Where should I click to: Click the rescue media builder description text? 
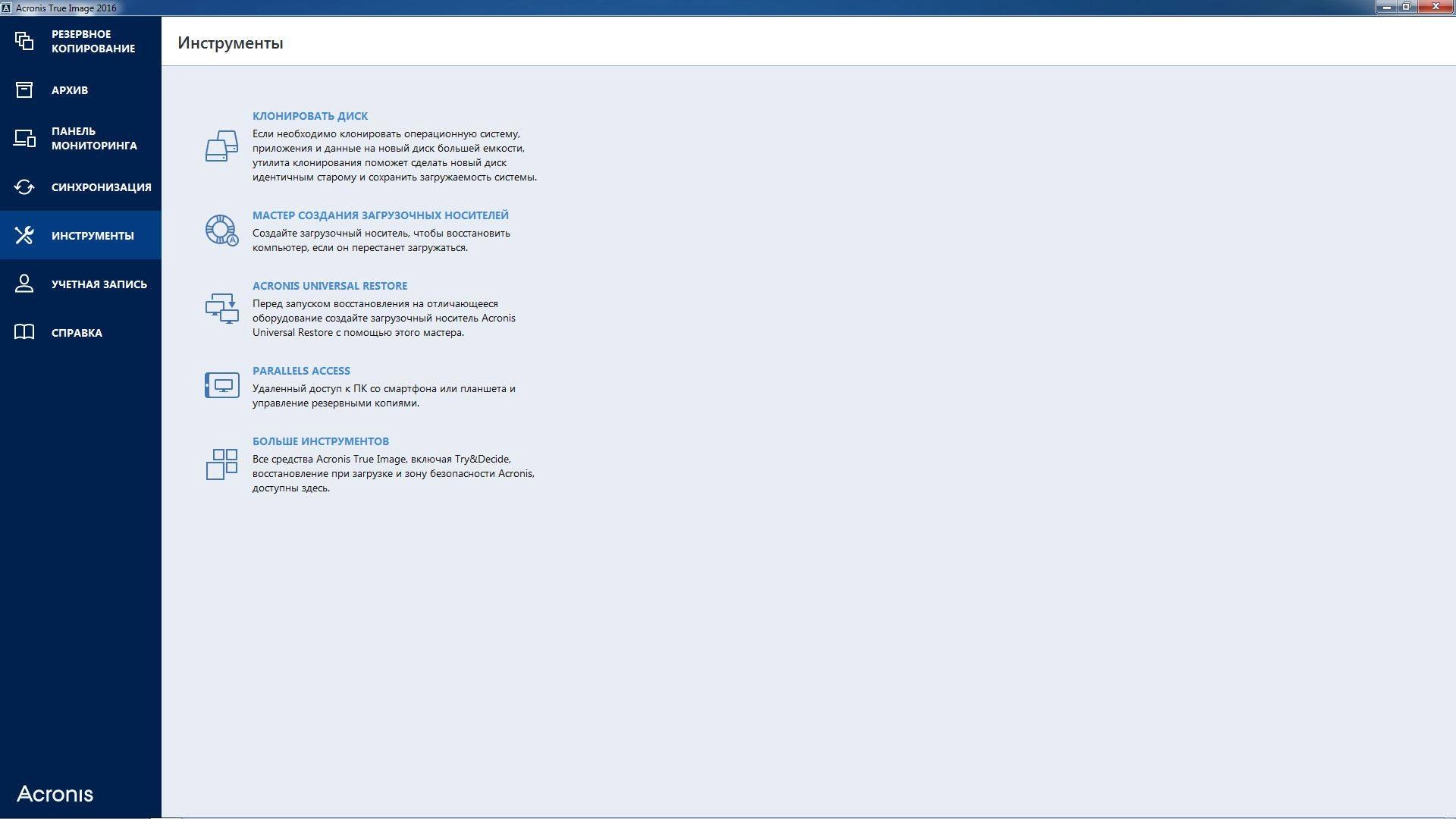pos(381,240)
